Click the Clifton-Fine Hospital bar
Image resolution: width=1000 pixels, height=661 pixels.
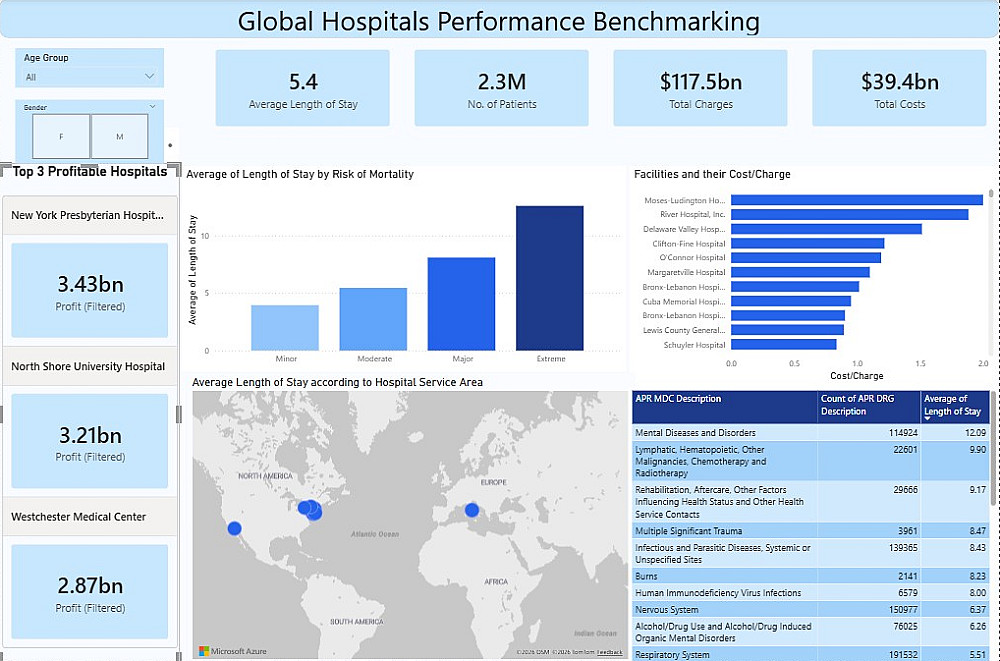[807, 244]
